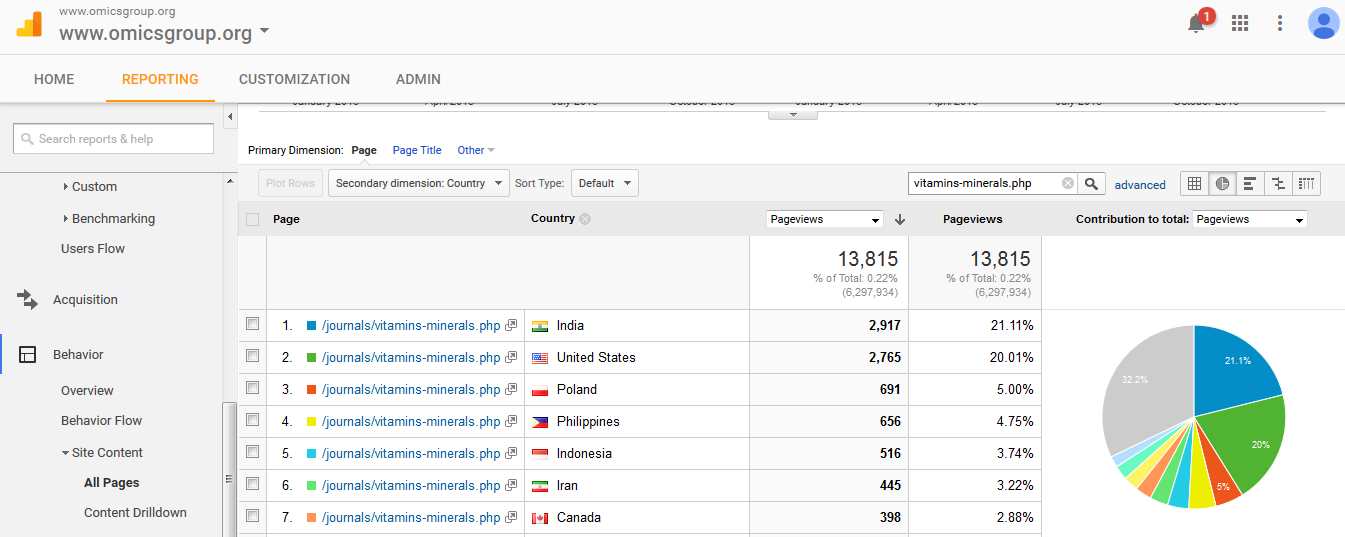Open the ADMIN tab
Screen dimensions: 1345x537
pyautogui.click(x=418, y=79)
